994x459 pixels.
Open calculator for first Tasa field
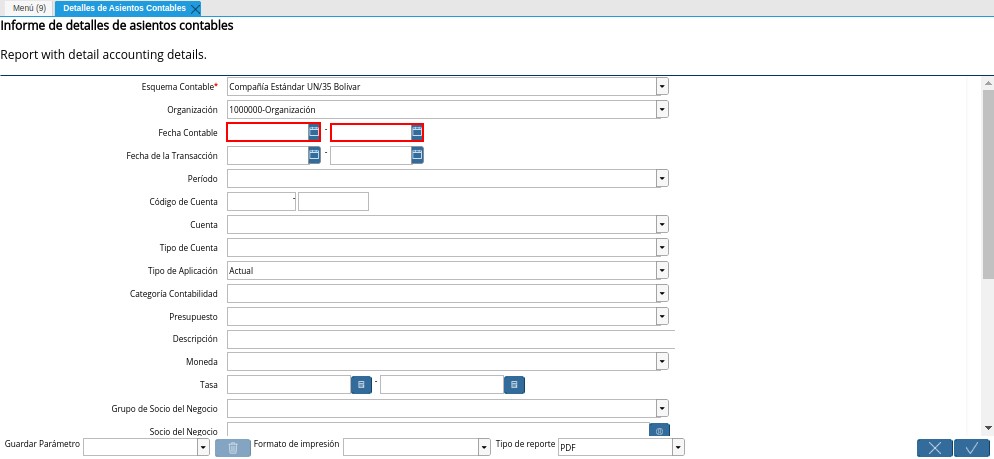click(361, 385)
